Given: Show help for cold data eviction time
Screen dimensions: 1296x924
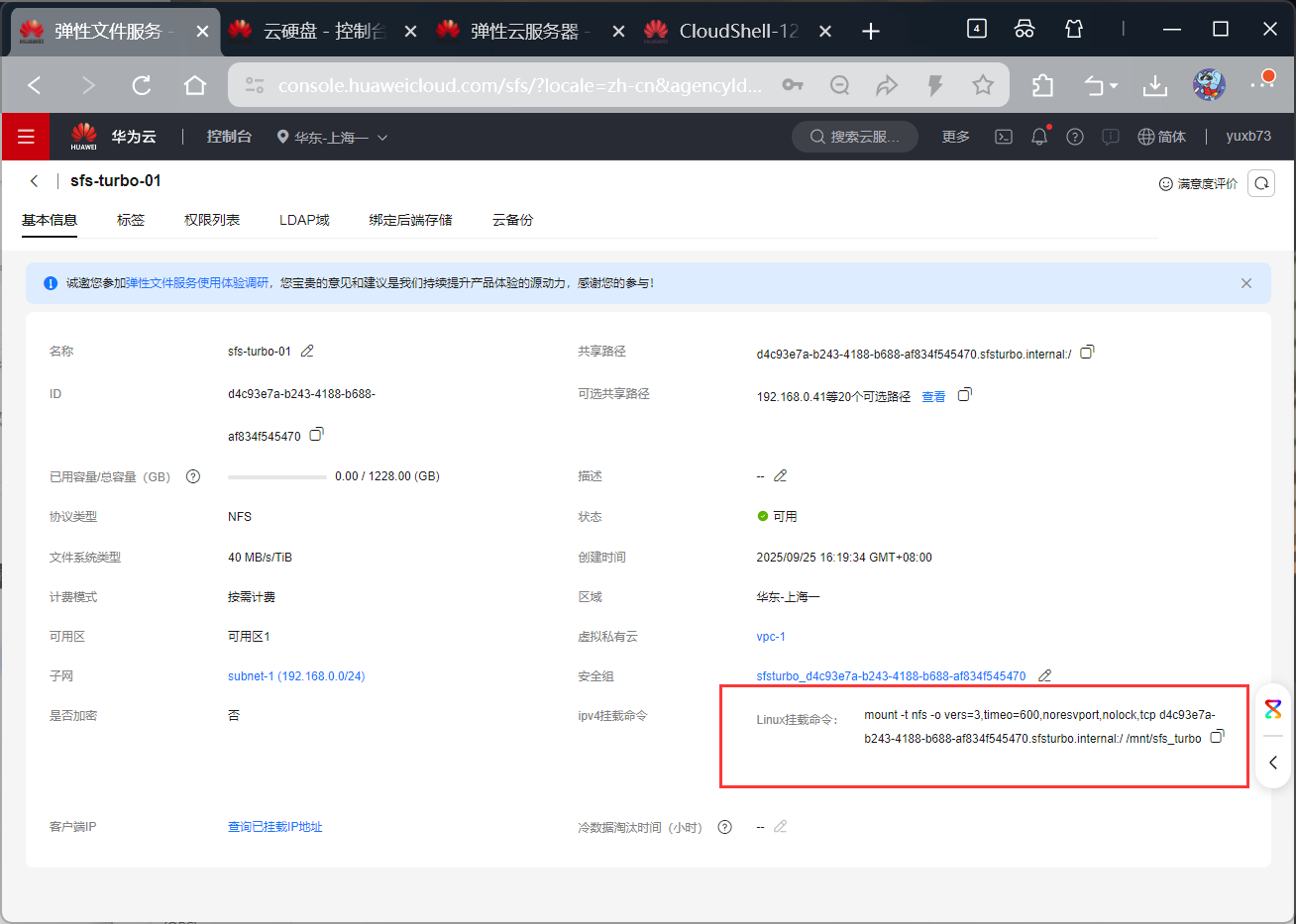Looking at the screenshot, I should 725,827.
